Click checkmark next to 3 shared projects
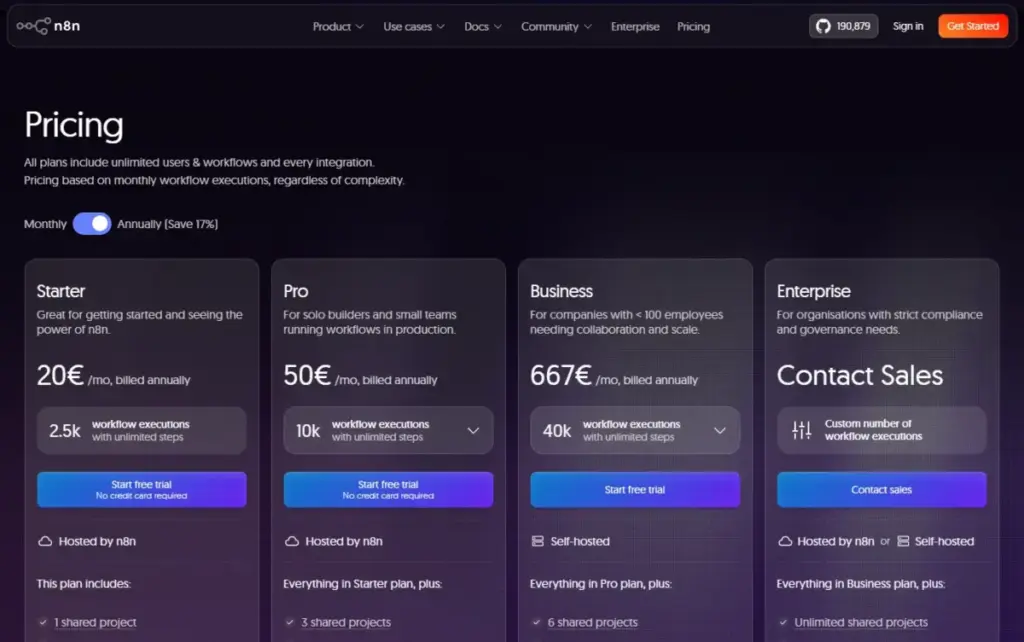This screenshot has width=1024, height=642. (290, 622)
